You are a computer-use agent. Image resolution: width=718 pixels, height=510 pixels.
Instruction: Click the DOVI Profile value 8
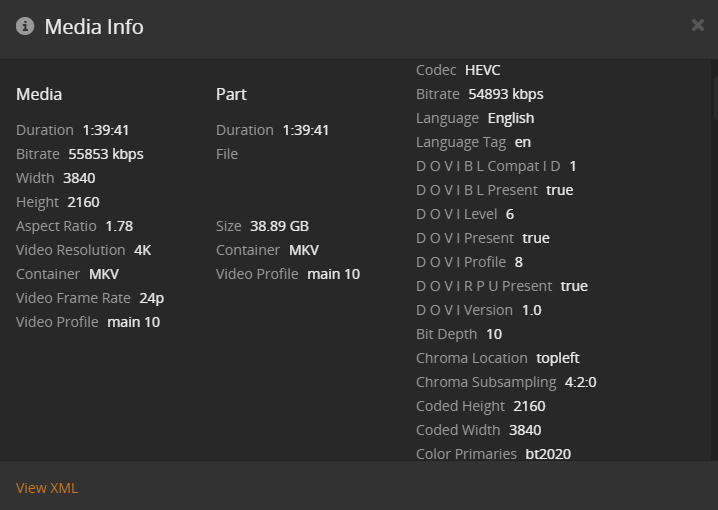[x=518, y=262]
